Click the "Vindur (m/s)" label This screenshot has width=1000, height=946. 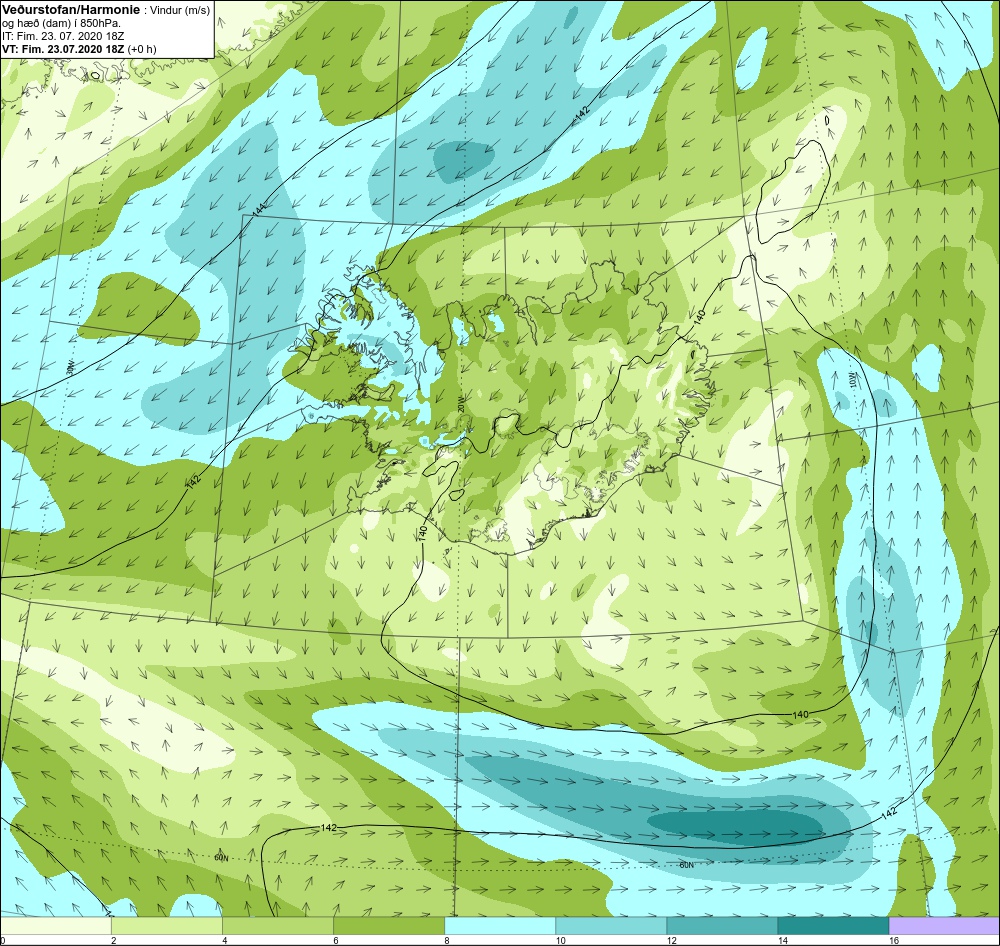180,11
